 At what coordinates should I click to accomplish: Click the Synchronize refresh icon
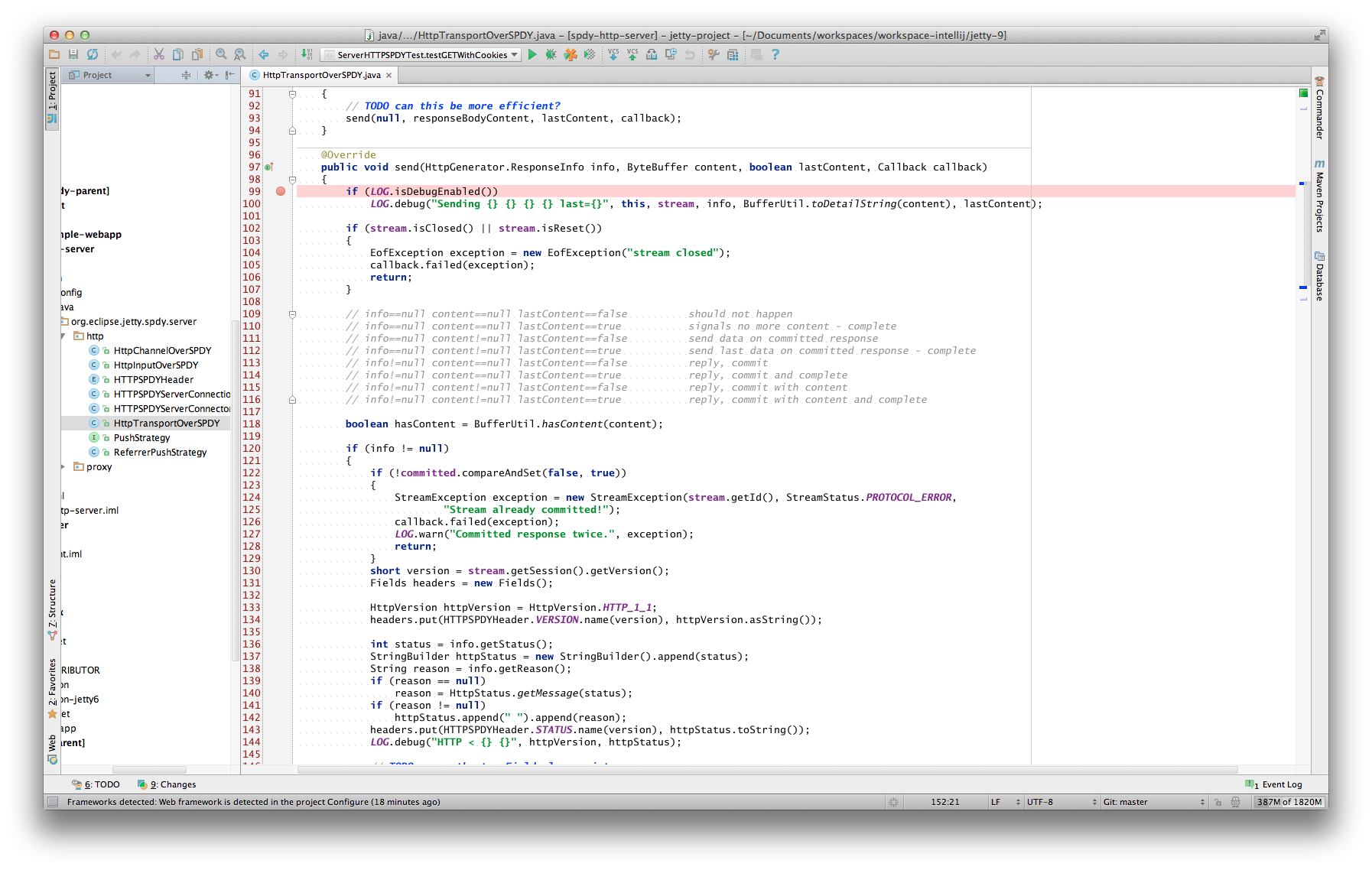point(93,54)
